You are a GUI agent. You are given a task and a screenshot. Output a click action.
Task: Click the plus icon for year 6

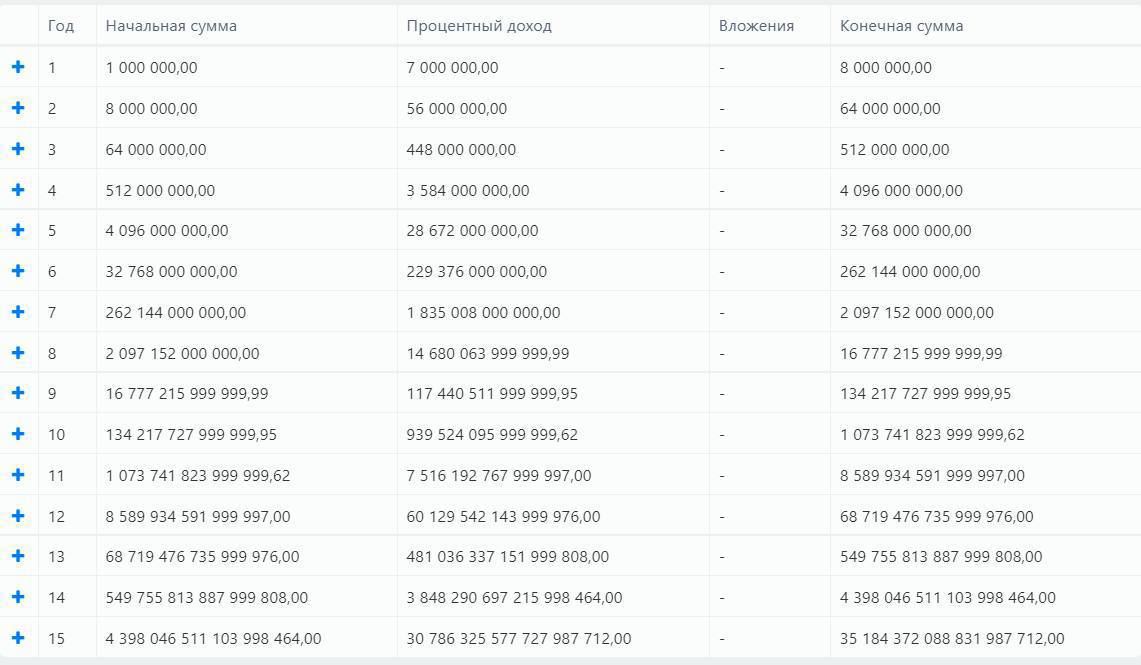(18, 271)
